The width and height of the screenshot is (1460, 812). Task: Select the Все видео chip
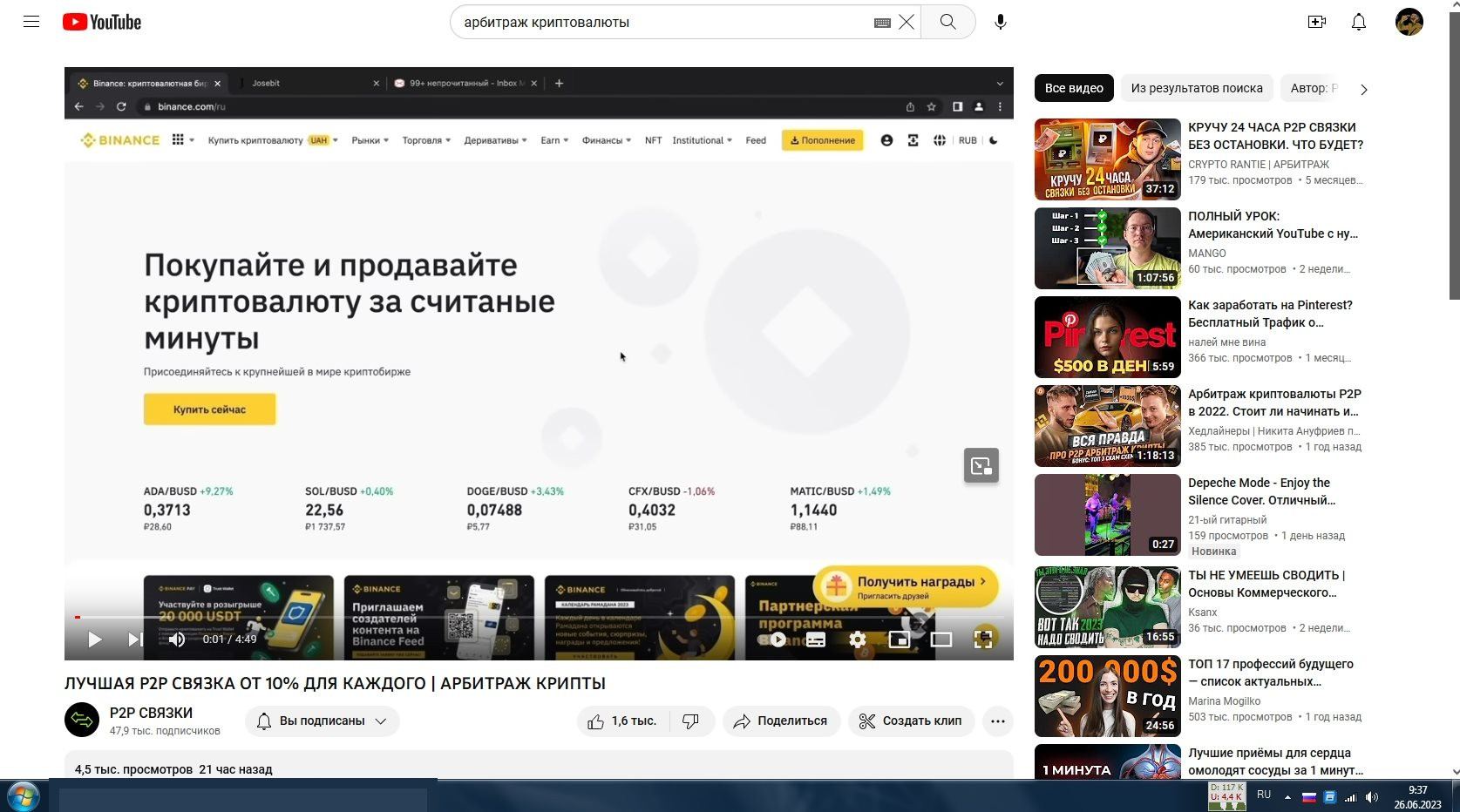(x=1074, y=88)
